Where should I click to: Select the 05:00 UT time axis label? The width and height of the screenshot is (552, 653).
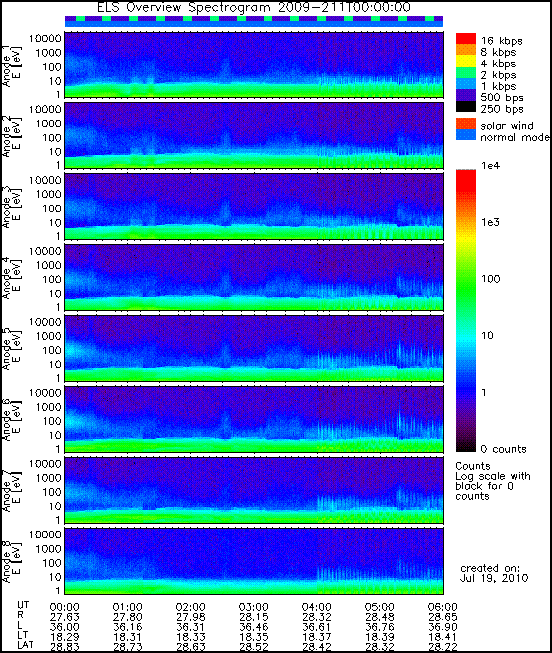[379, 607]
